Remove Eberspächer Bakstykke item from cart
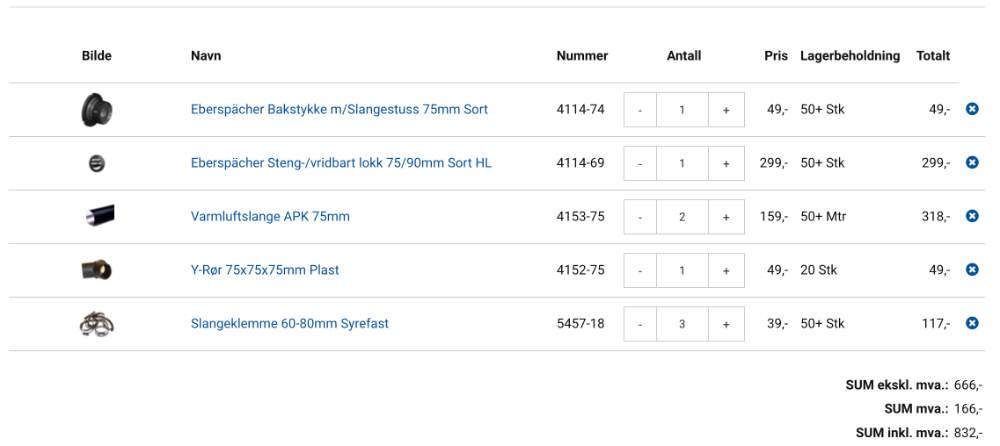Screen dimensions: 1000x446 click(x=972, y=109)
